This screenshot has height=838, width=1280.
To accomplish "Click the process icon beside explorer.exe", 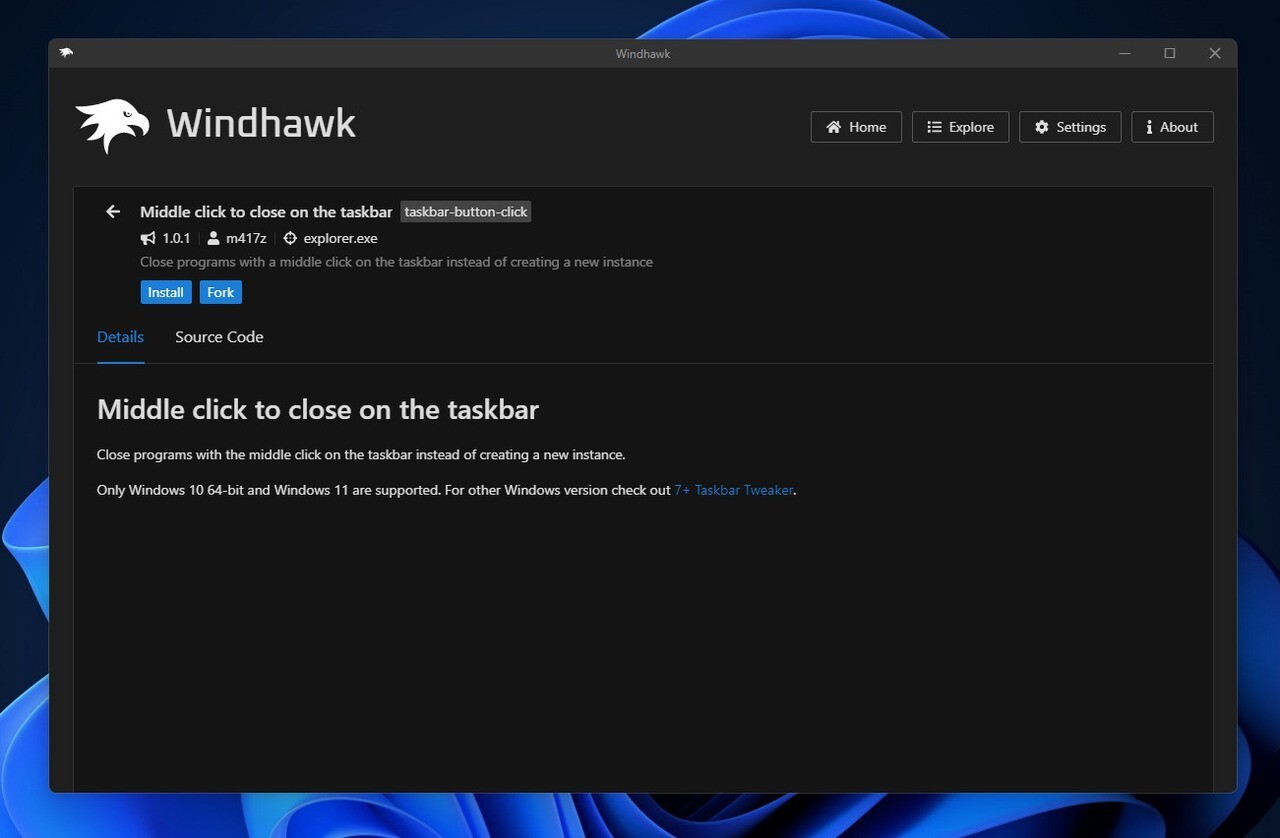I will (x=289, y=238).
